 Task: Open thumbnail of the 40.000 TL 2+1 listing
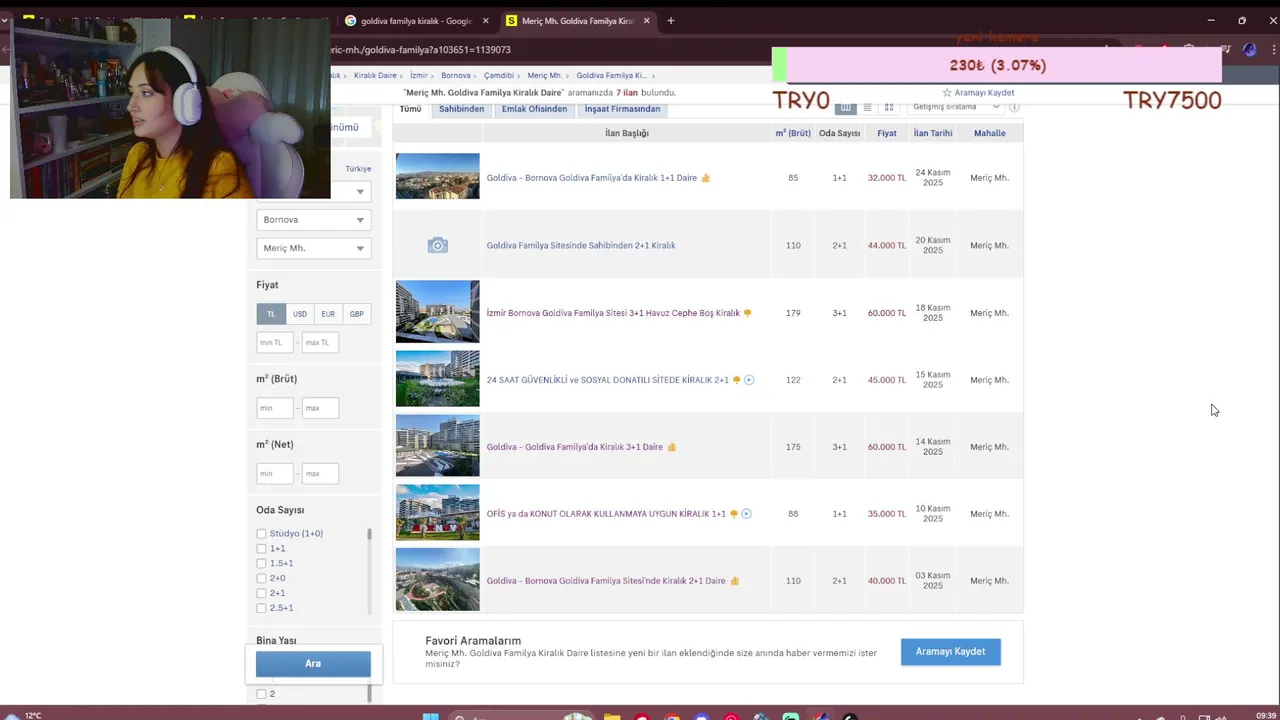click(x=437, y=579)
